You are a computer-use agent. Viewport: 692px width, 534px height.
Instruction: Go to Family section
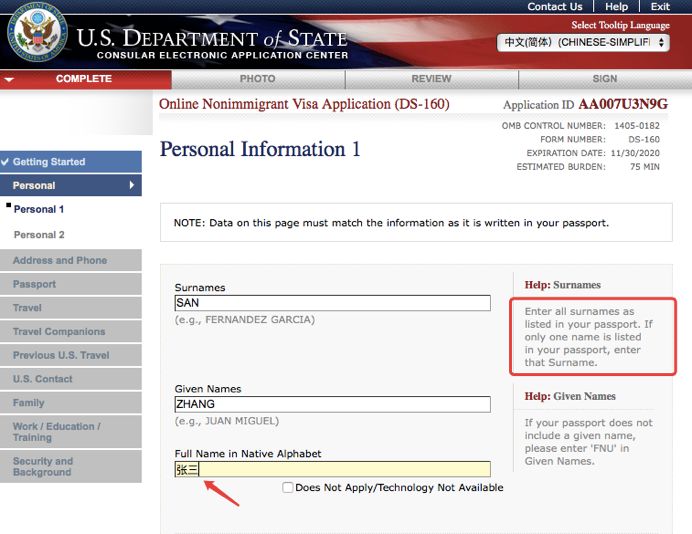[x=71, y=403]
